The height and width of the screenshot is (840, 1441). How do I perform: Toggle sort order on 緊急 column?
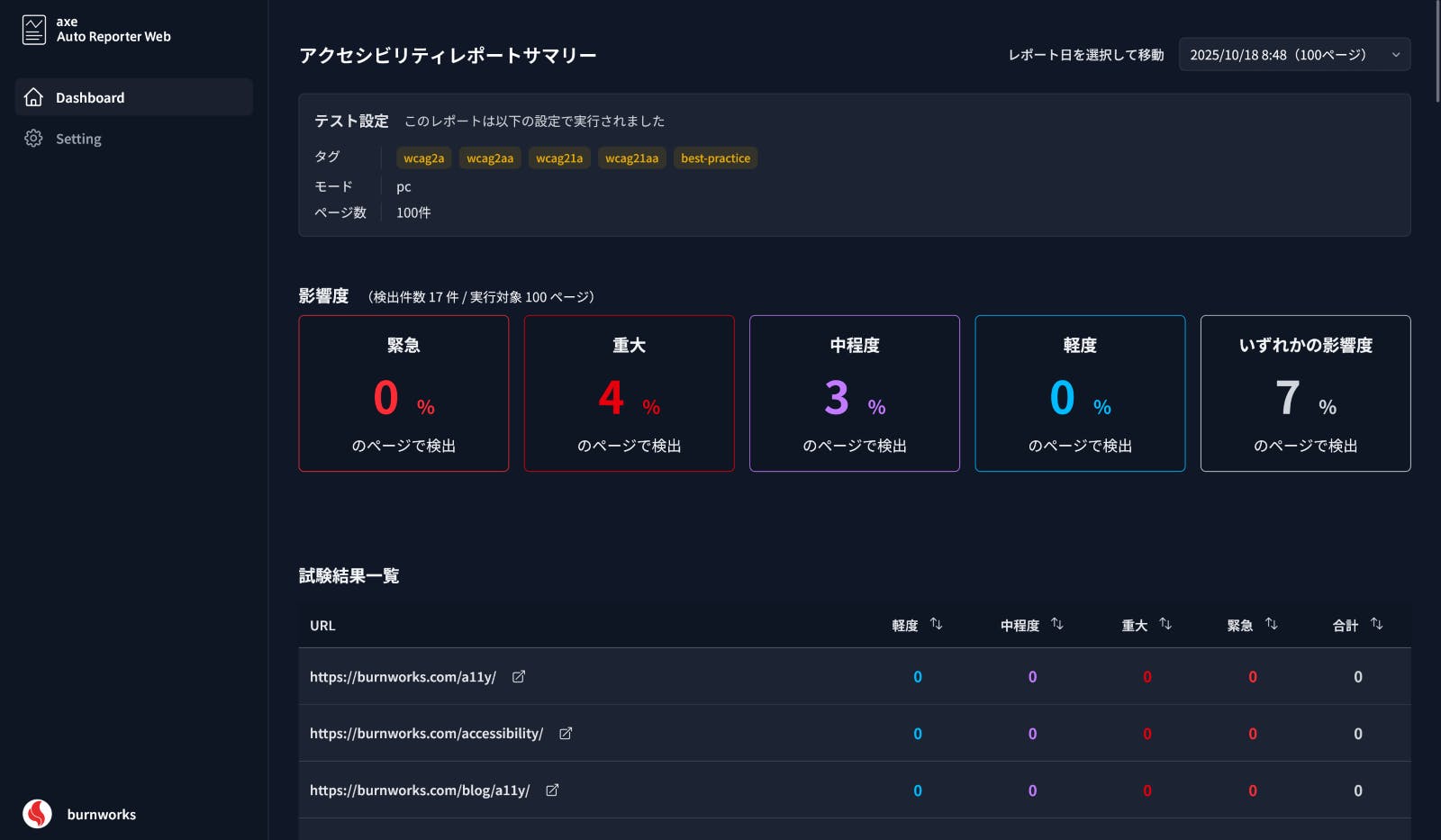coord(1271,624)
